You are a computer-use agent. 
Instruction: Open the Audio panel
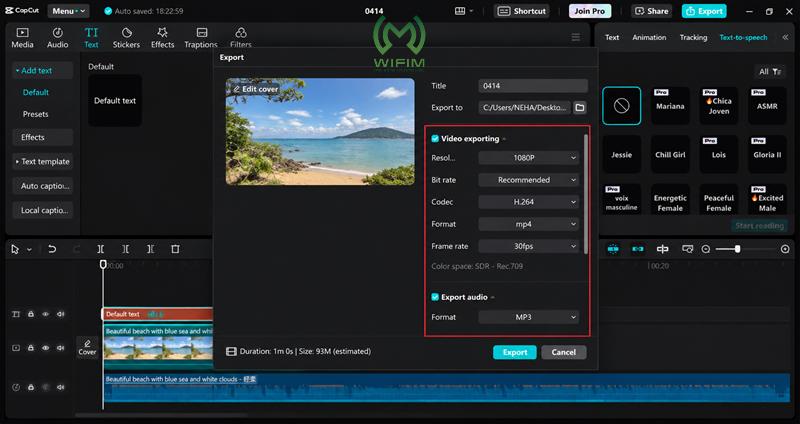(58, 38)
